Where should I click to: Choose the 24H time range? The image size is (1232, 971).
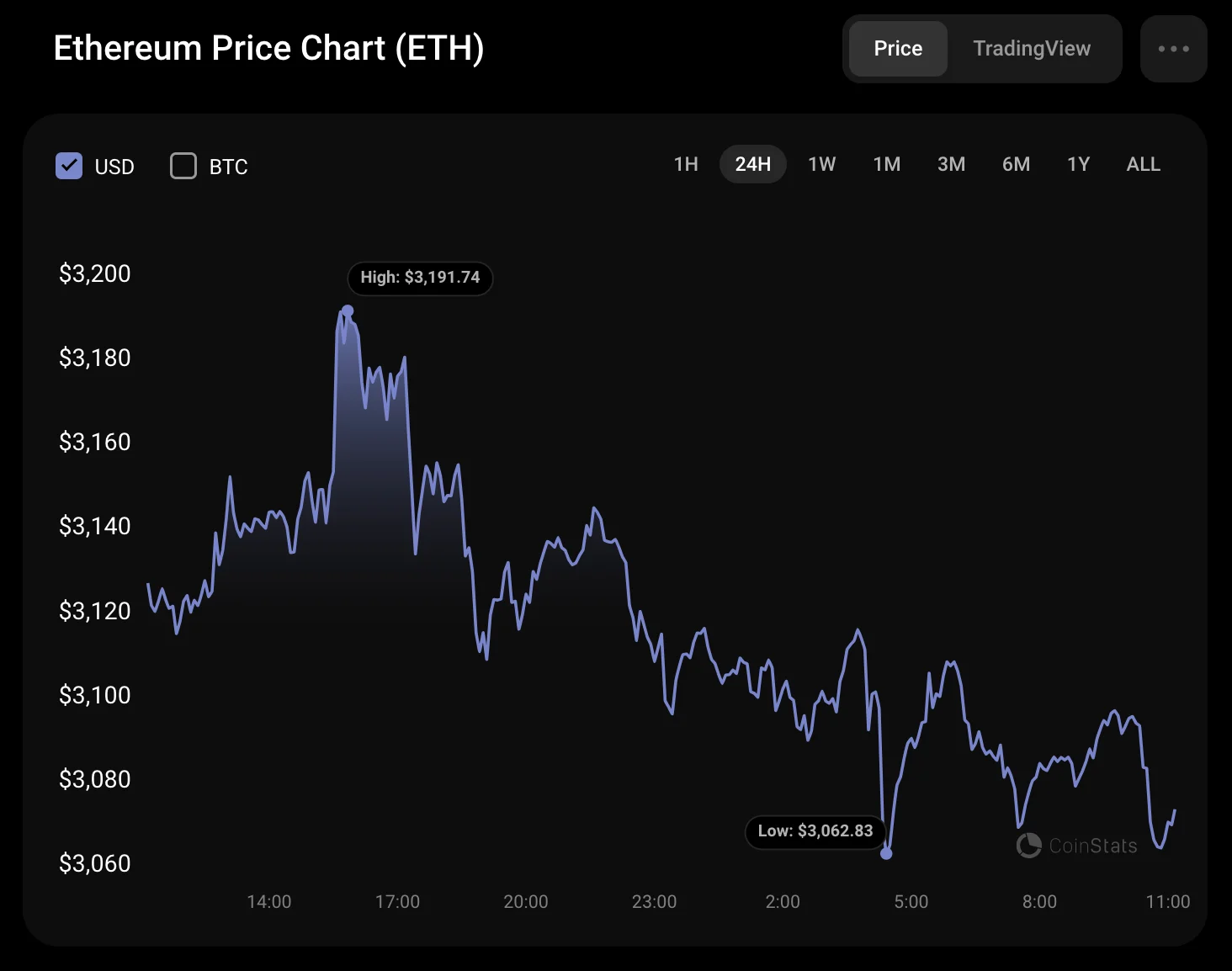[752, 164]
